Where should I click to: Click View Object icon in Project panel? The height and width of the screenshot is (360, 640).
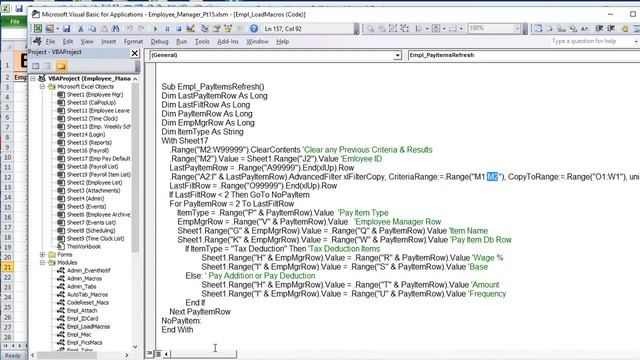point(48,66)
